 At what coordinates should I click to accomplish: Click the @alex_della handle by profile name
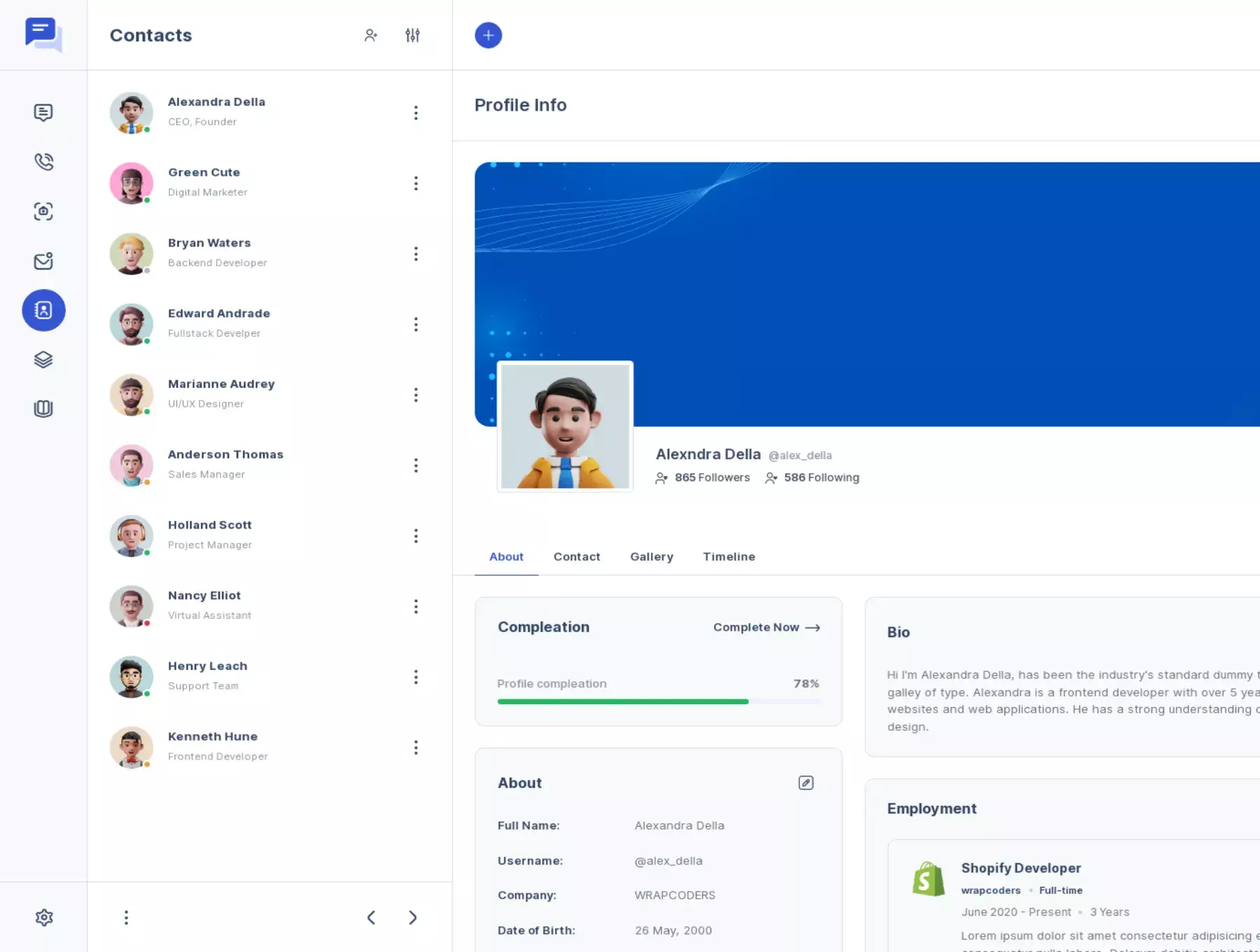[800, 456]
